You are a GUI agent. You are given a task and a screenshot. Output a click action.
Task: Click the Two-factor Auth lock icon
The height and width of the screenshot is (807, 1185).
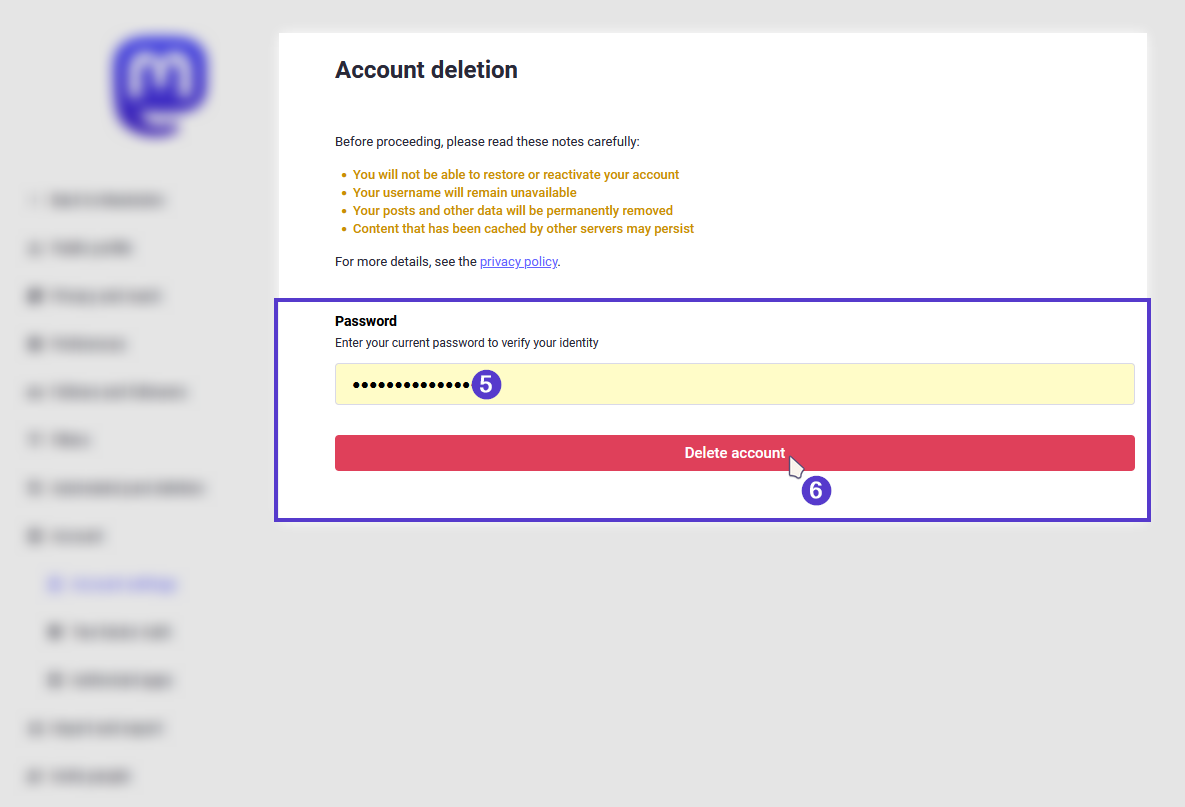point(55,631)
